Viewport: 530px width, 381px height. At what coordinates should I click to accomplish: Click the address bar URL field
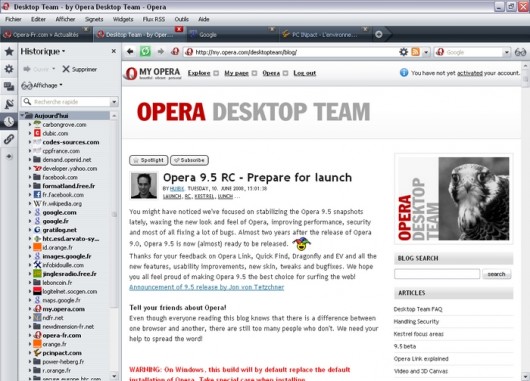point(291,52)
